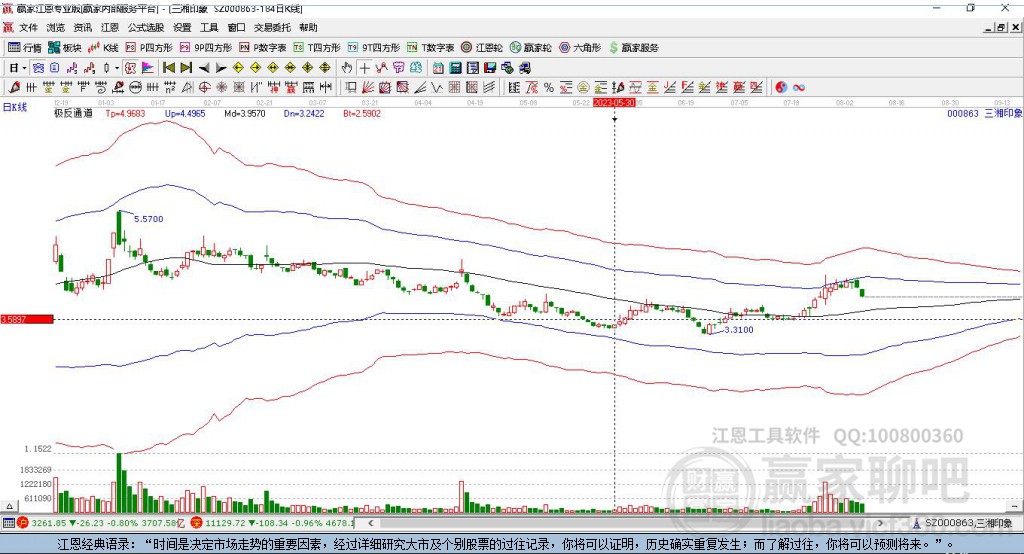Jump to last bar icon
The image size is (1024, 554).
point(186,68)
